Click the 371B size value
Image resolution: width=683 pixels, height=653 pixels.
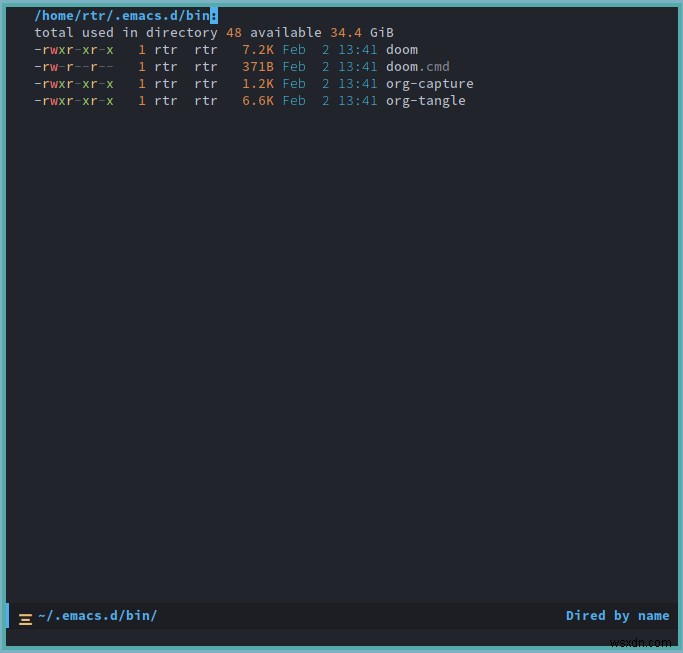pos(258,67)
